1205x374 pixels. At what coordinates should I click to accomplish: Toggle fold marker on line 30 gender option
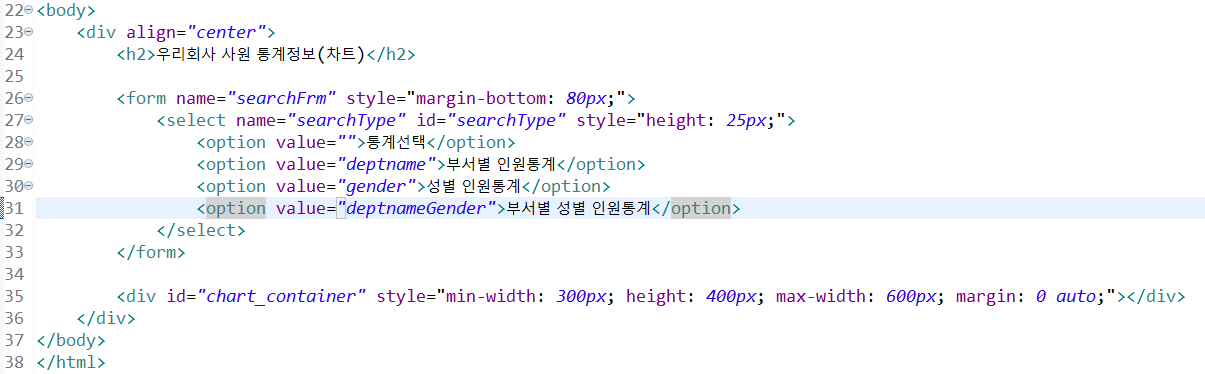coord(28,186)
